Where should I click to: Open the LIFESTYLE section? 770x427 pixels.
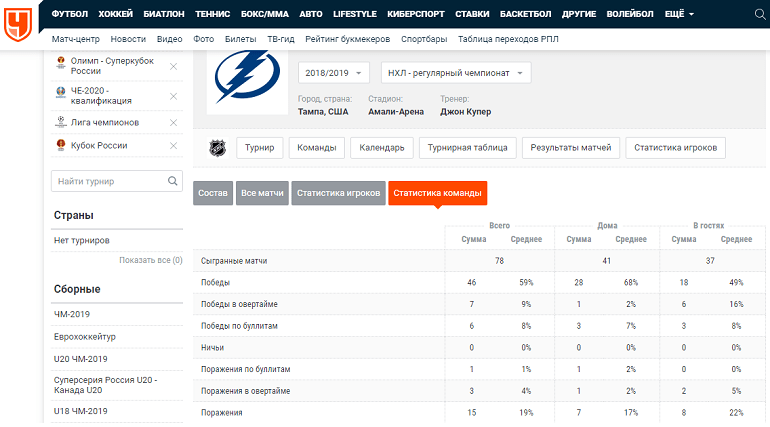pos(355,14)
